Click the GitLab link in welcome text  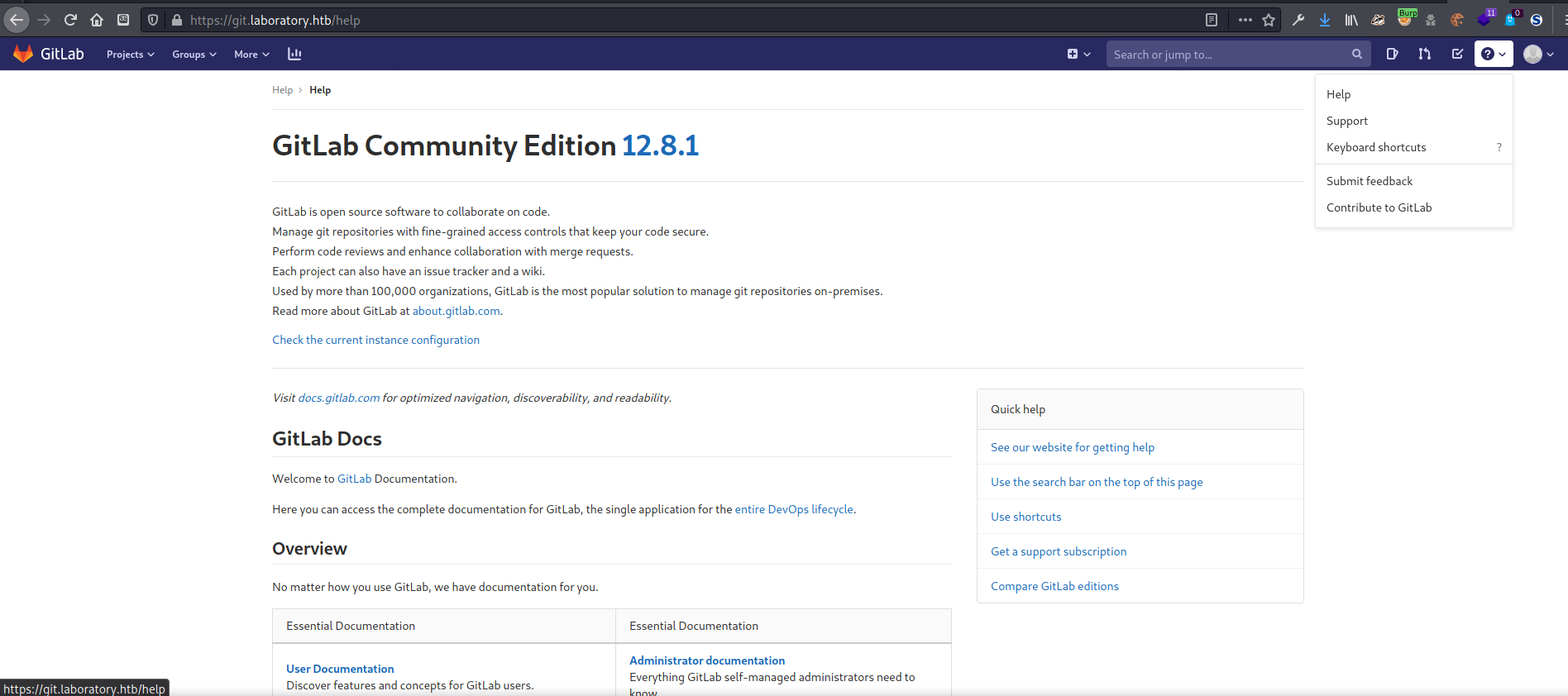click(x=354, y=479)
